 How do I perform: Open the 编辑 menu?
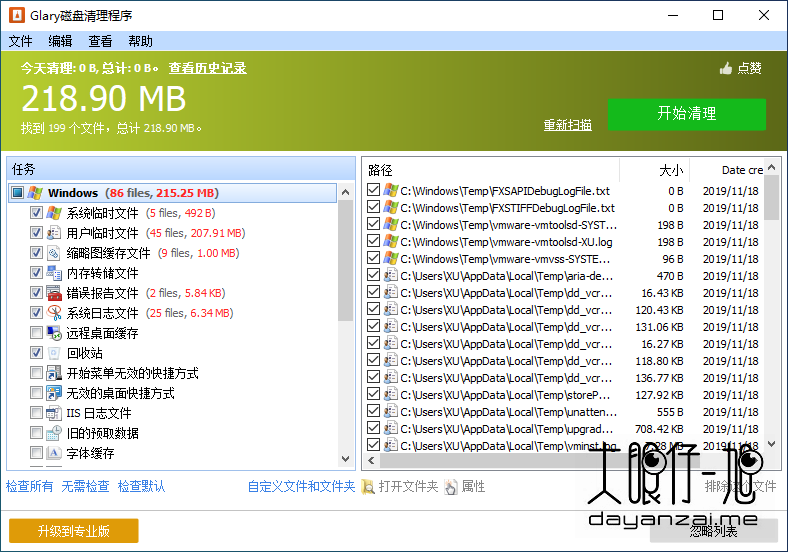point(60,41)
